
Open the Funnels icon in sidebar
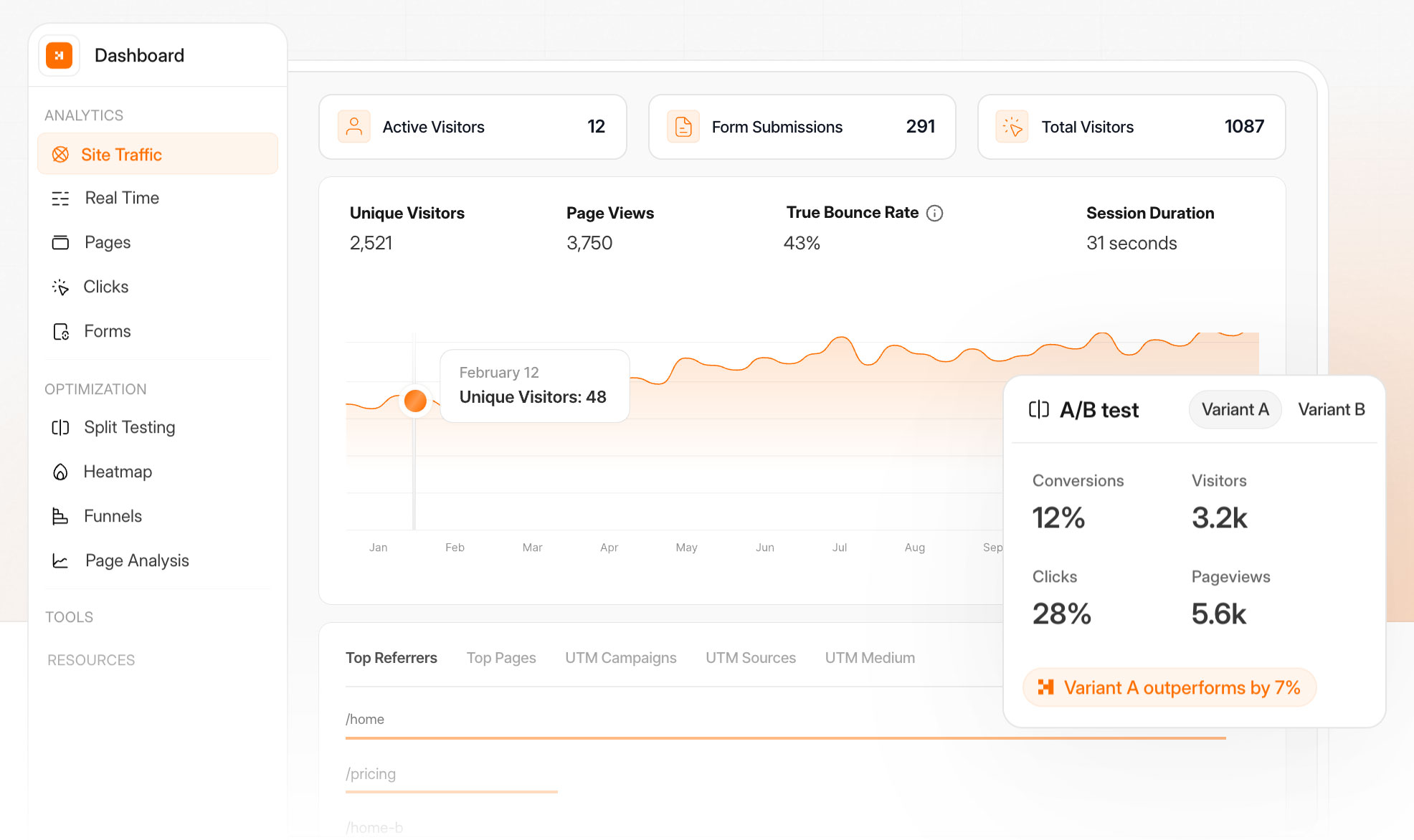[x=60, y=517]
